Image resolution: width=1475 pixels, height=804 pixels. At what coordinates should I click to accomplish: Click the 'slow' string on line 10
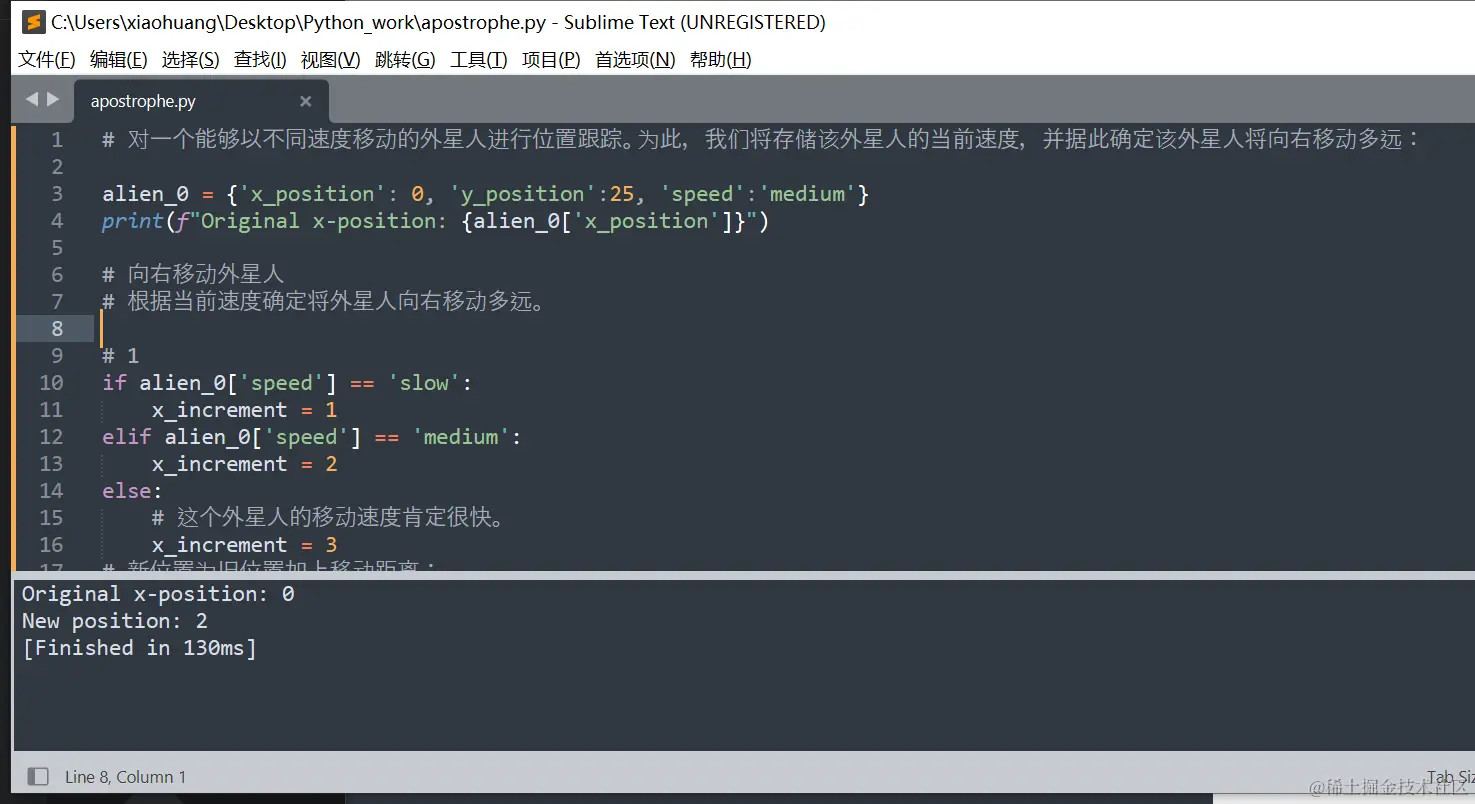click(424, 383)
